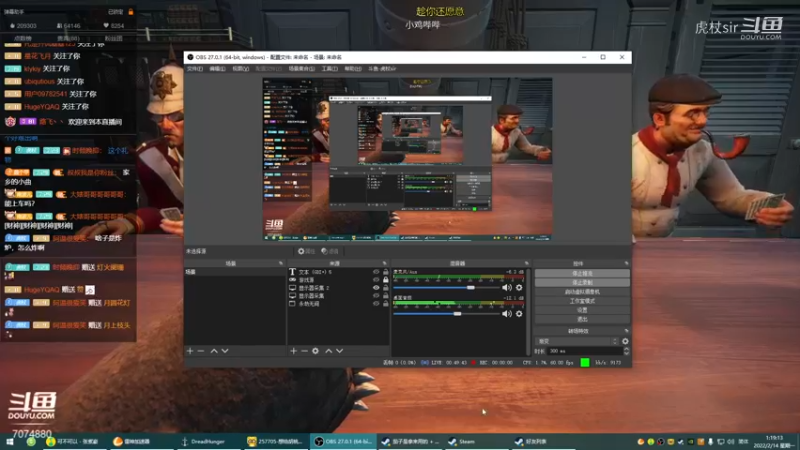Click 停止推流 stop streaming button

(582, 273)
